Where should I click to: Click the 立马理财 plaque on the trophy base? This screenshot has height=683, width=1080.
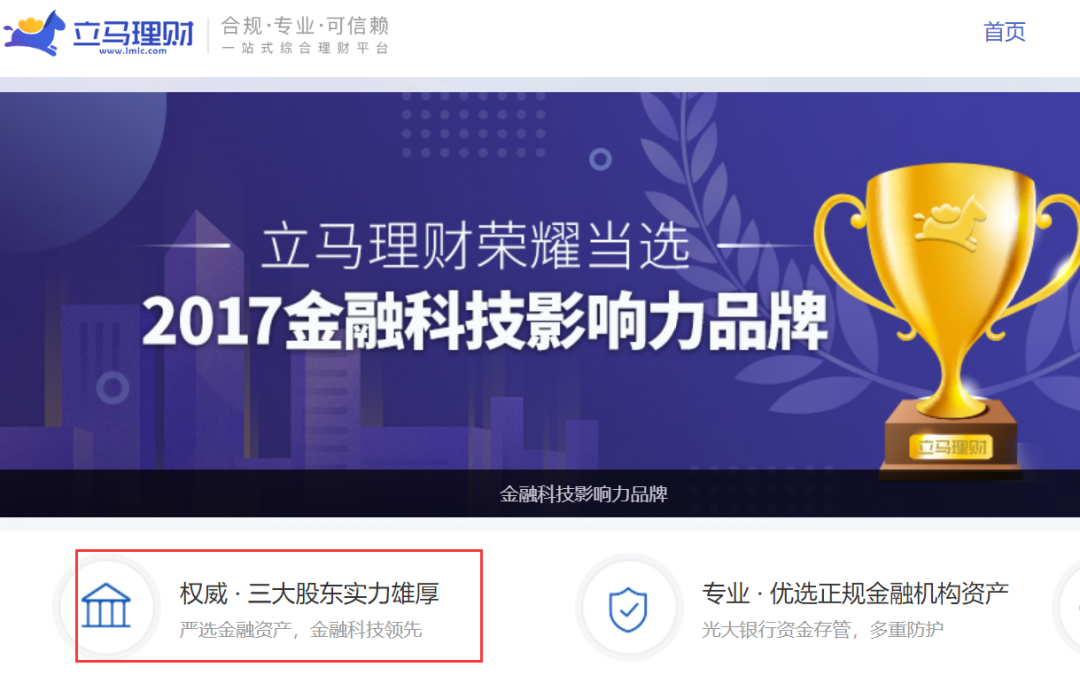(x=952, y=448)
